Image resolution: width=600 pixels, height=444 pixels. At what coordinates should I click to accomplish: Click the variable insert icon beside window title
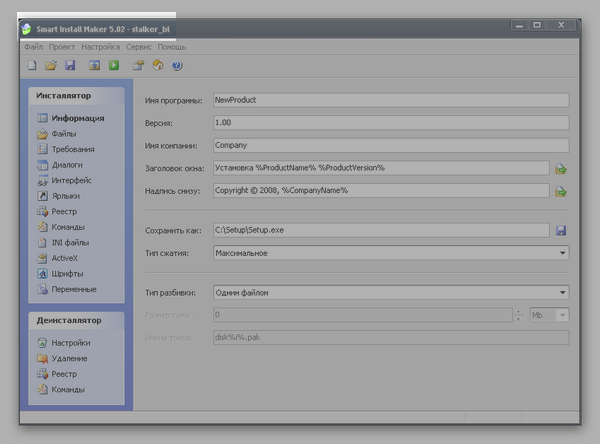coord(561,168)
